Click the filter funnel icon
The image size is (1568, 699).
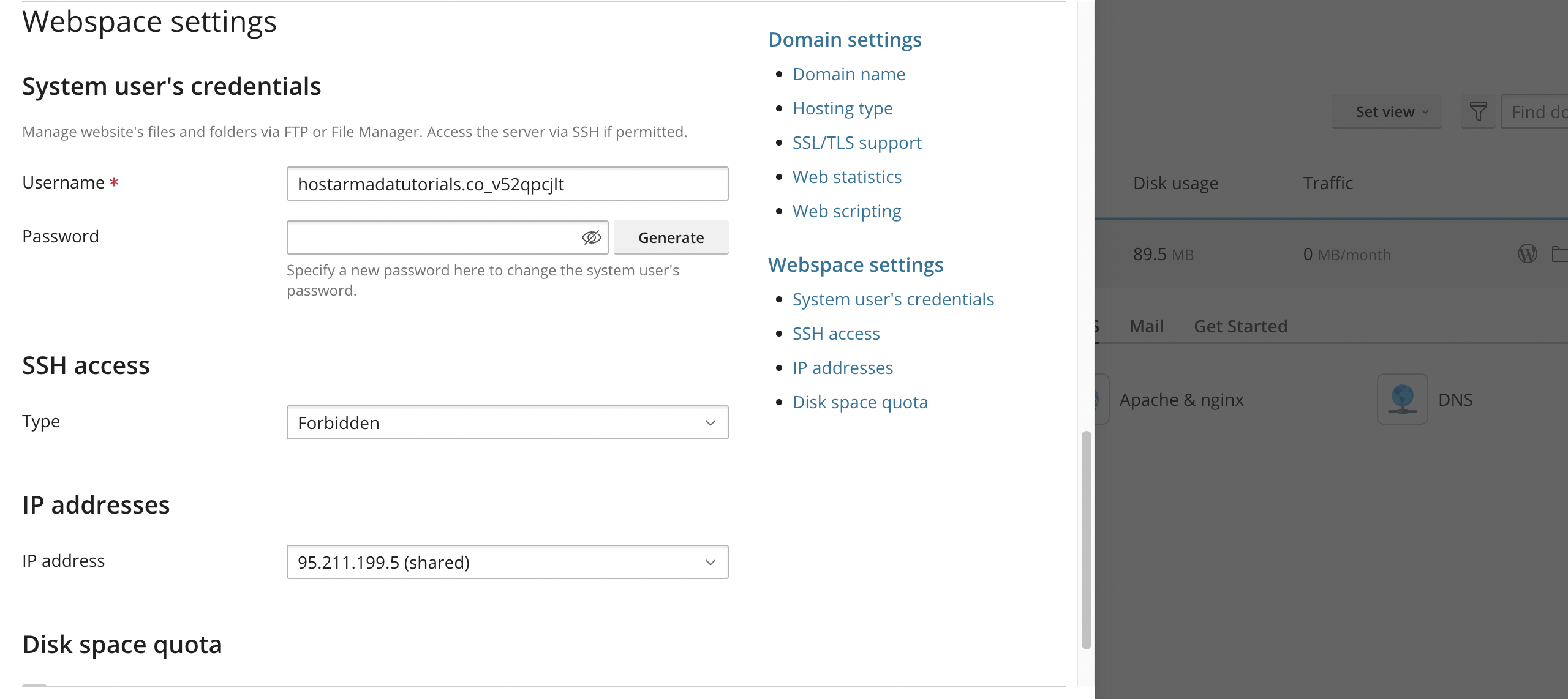click(x=1478, y=111)
